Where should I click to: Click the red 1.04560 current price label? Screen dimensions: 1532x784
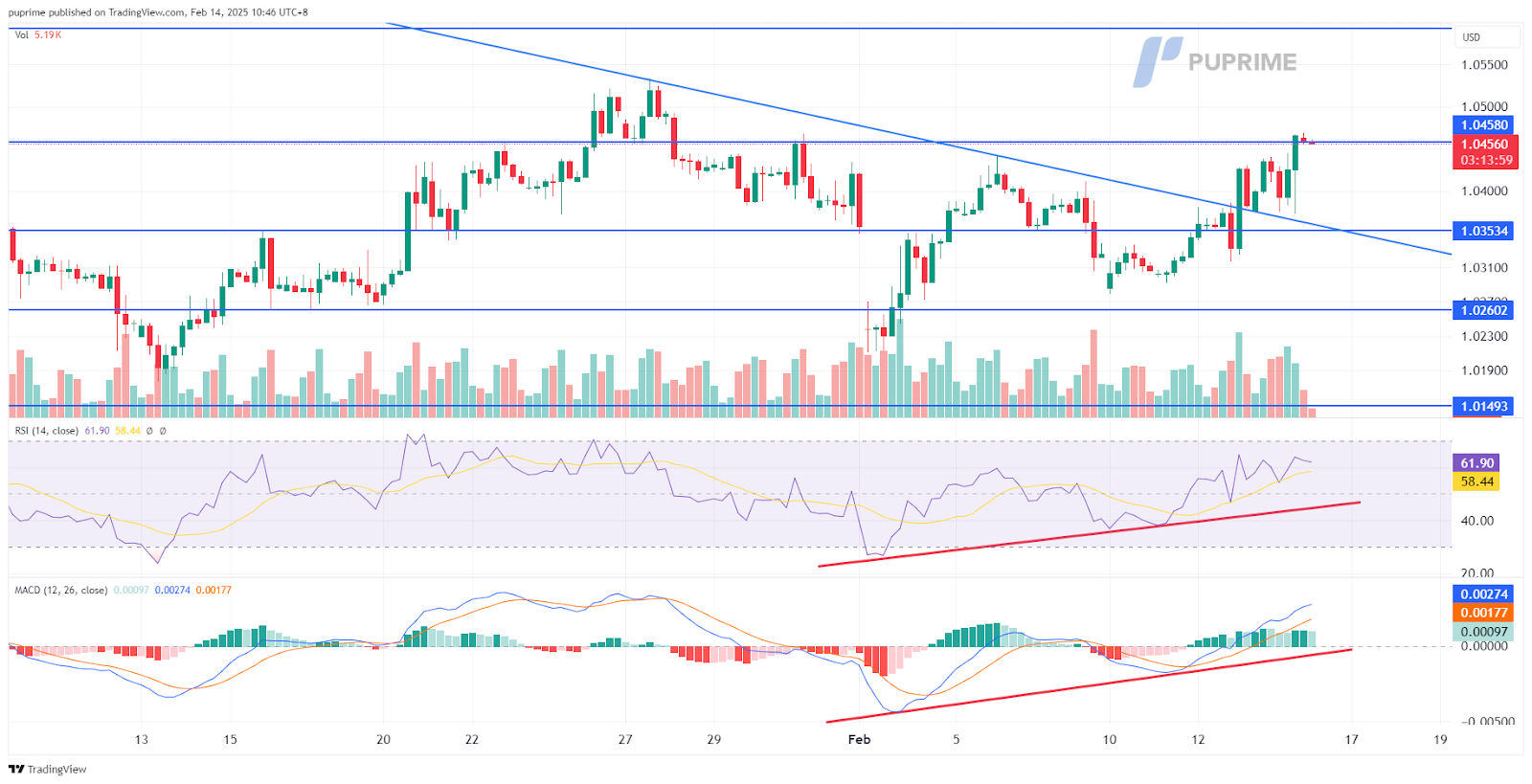pos(1484,145)
